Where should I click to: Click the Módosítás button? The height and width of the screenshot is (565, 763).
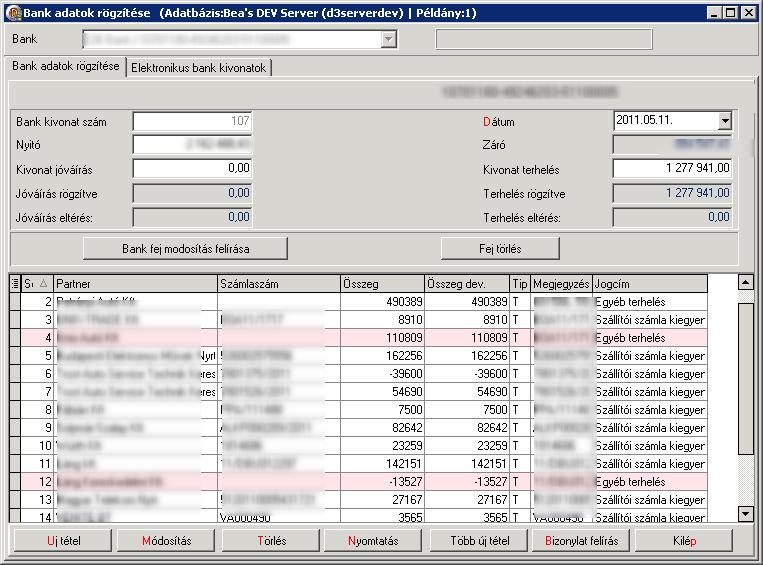166,541
